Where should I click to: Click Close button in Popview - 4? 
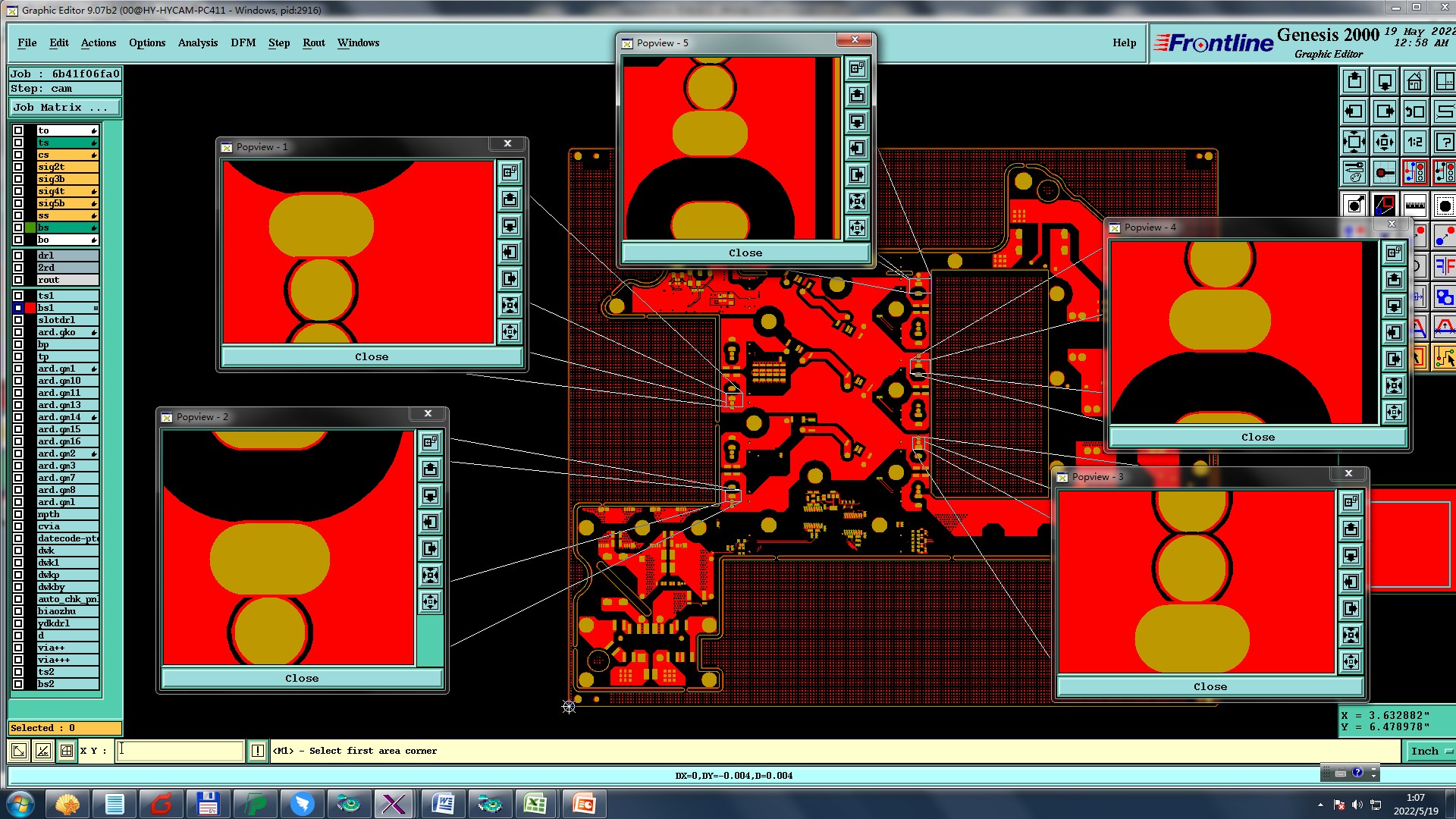pyautogui.click(x=1257, y=437)
